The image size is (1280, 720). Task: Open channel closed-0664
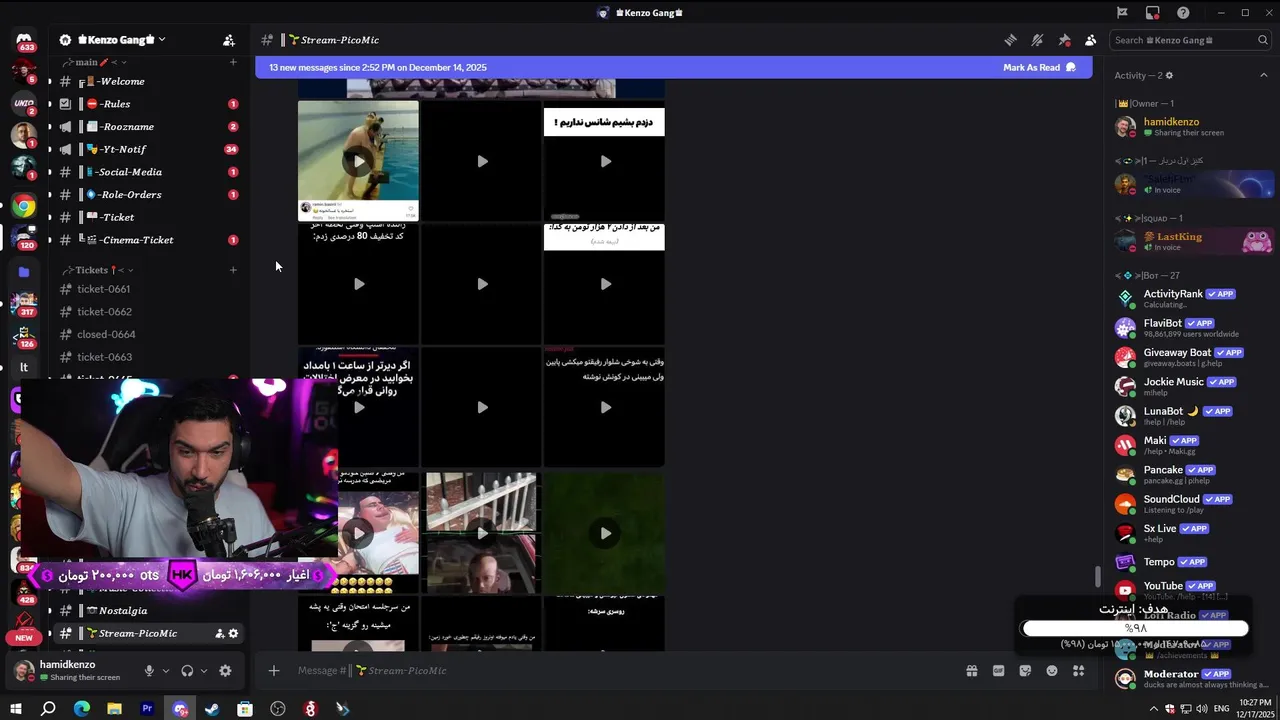click(x=146, y=334)
